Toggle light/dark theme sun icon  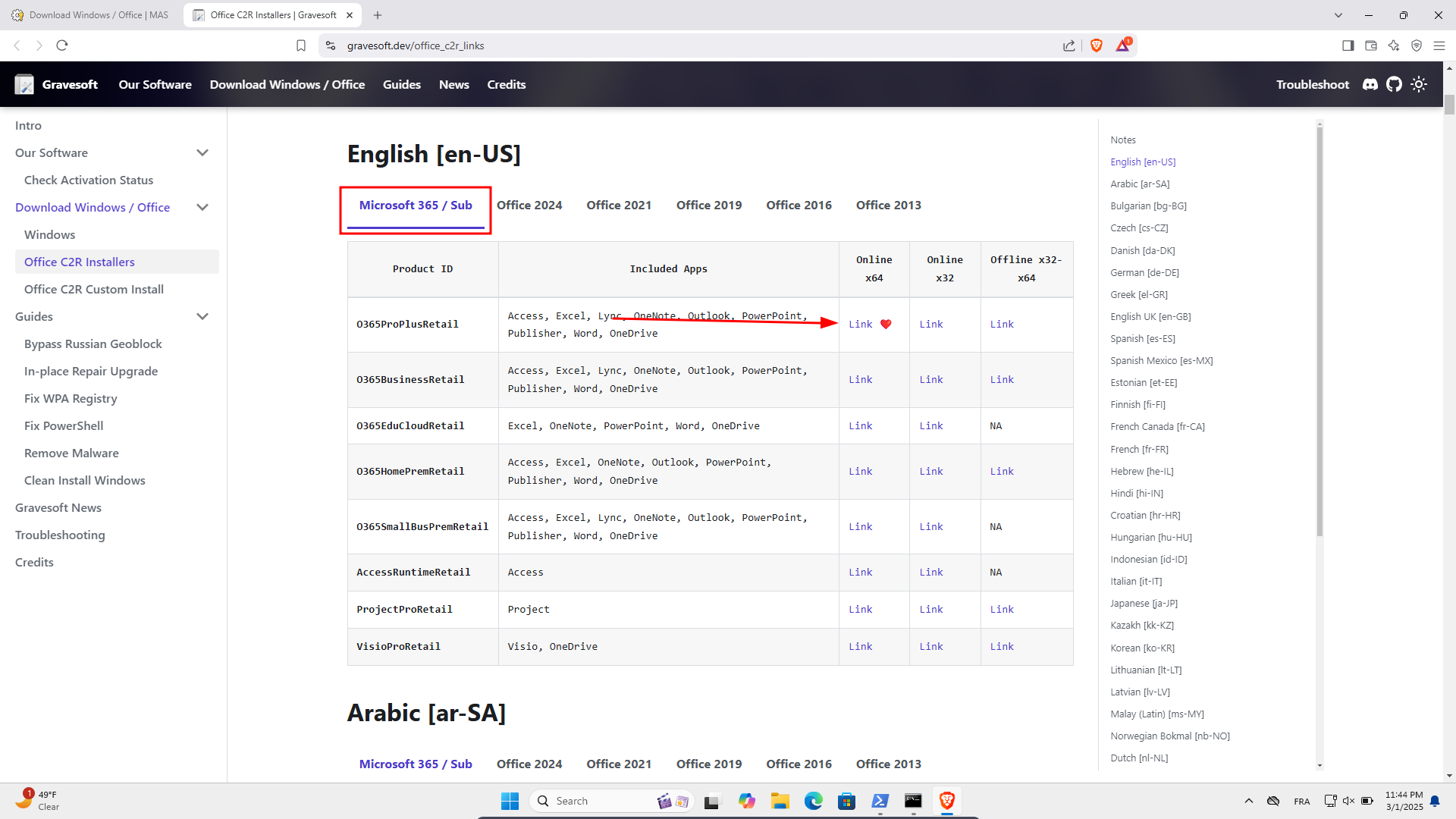coord(1419,84)
